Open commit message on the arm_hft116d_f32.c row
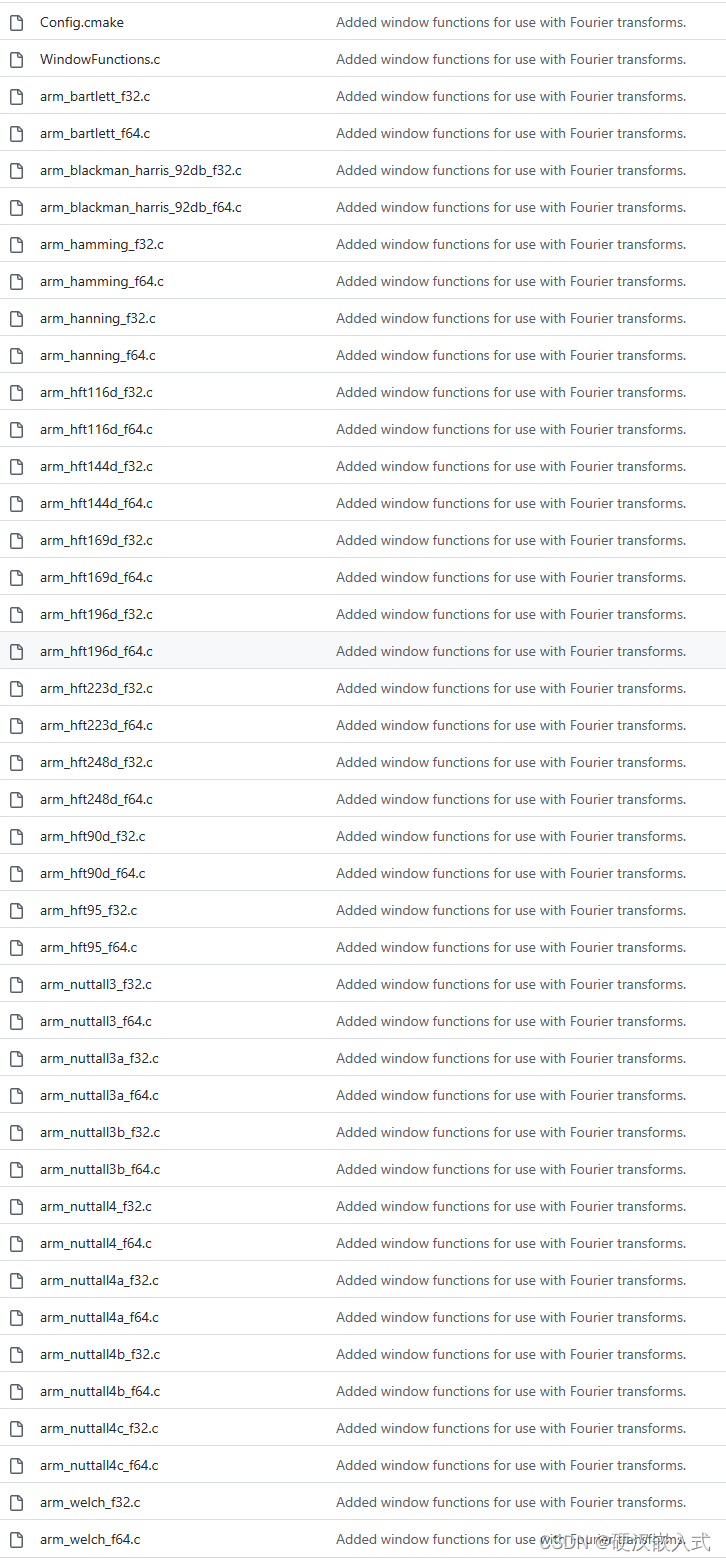The height and width of the screenshot is (1562, 726). [x=511, y=392]
